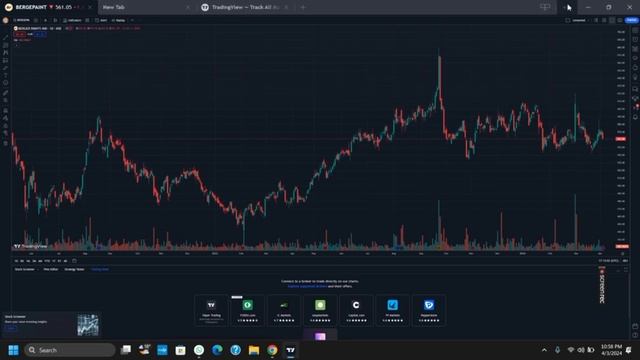Select the text annotation tool

tap(6, 75)
